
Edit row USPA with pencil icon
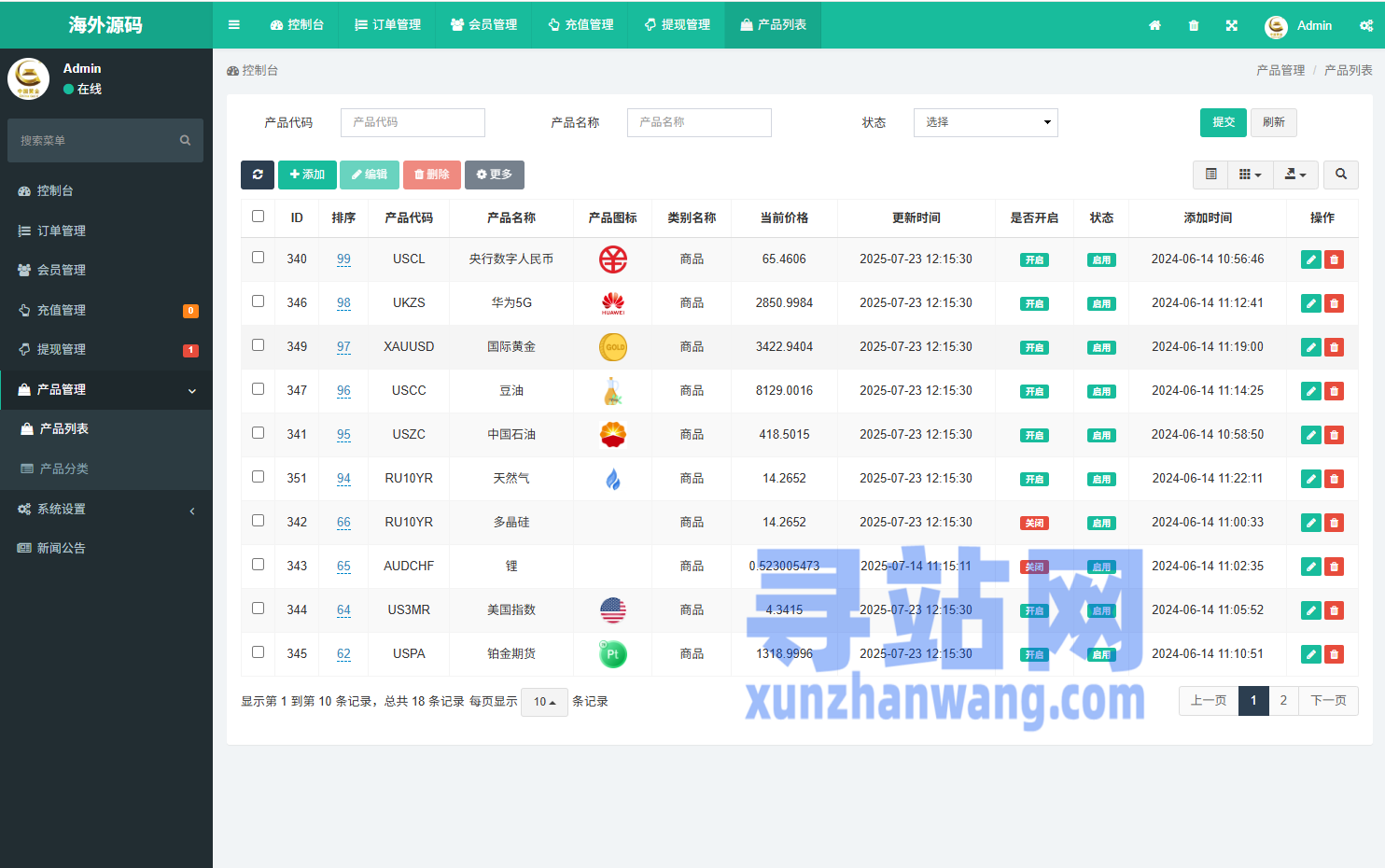pos(1310,654)
